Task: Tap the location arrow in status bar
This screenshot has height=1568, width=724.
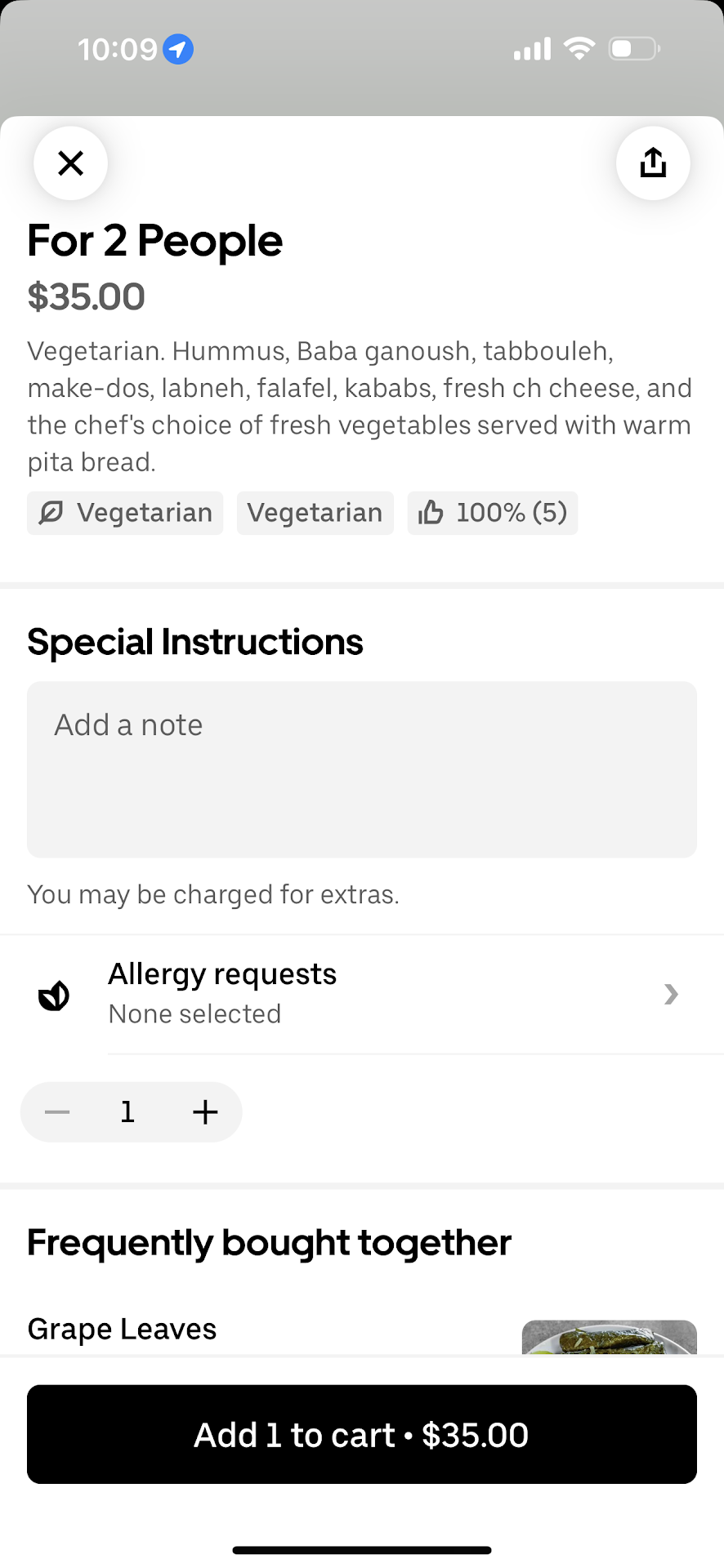Action: click(178, 50)
